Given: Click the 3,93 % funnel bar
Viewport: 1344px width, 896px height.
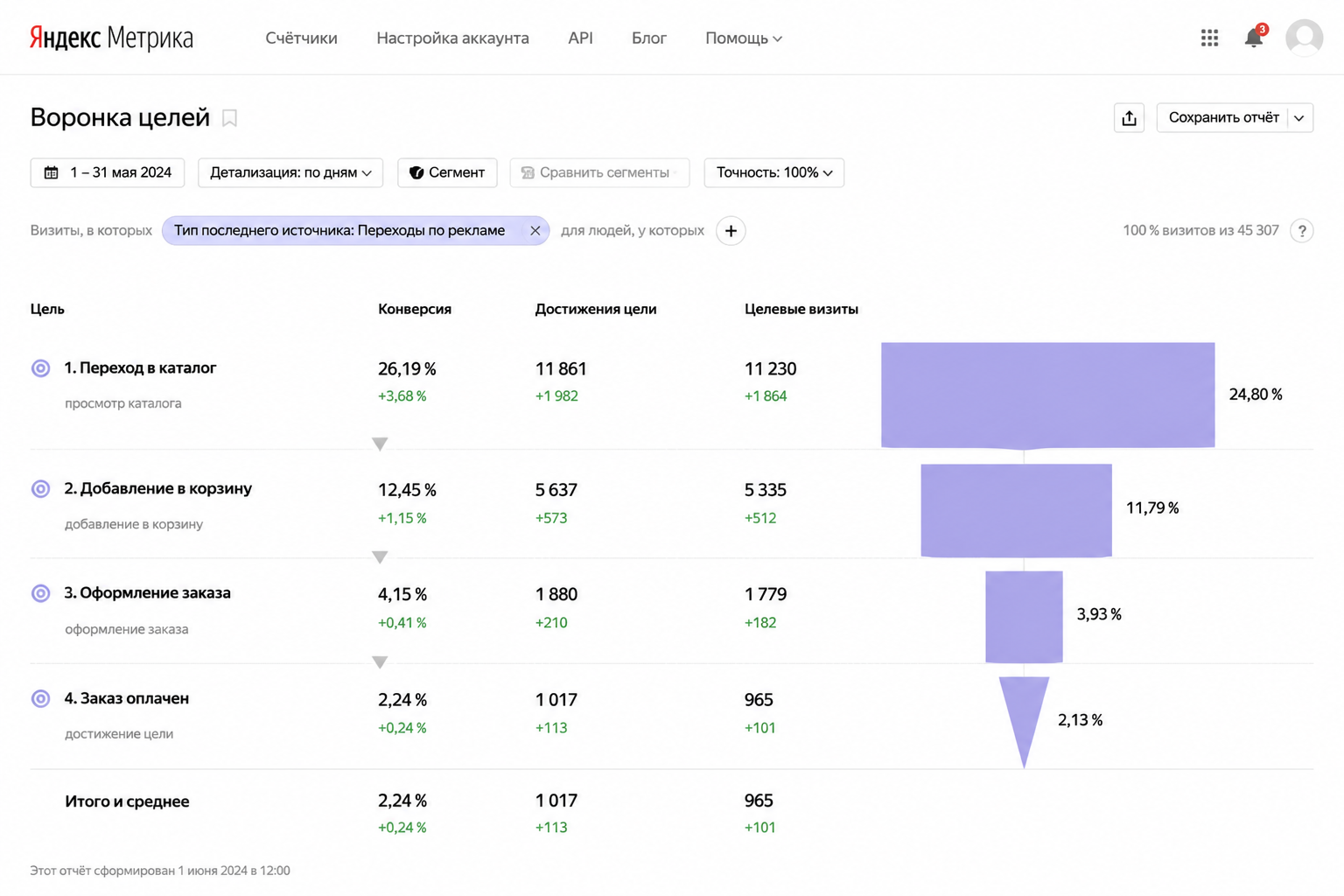Looking at the screenshot, I should coord(1024,618).
